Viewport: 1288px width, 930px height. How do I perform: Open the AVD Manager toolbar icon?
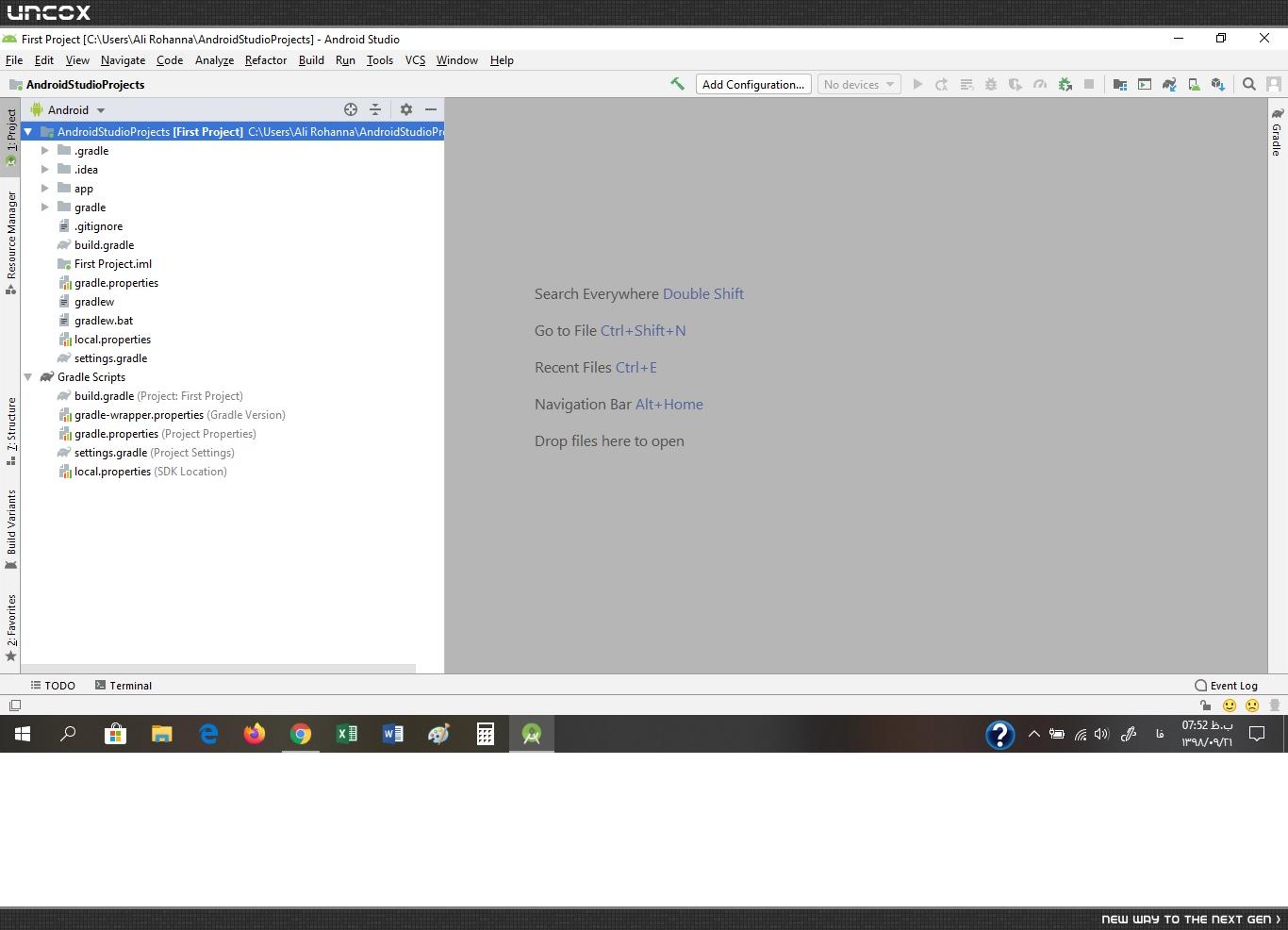(x=1194, y=84)
